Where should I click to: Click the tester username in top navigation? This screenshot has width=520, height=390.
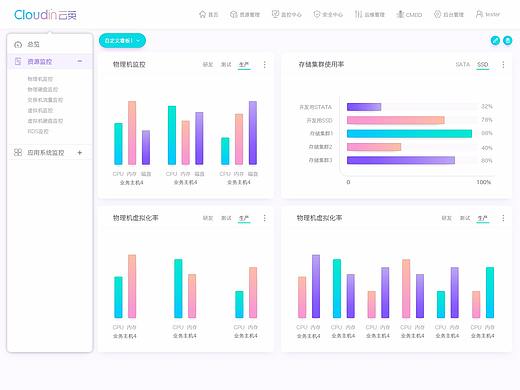(x=493, y=14)
